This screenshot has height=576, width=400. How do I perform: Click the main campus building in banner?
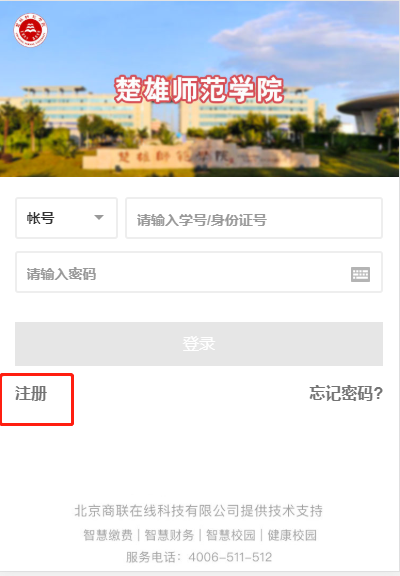[x=167, y=110]
